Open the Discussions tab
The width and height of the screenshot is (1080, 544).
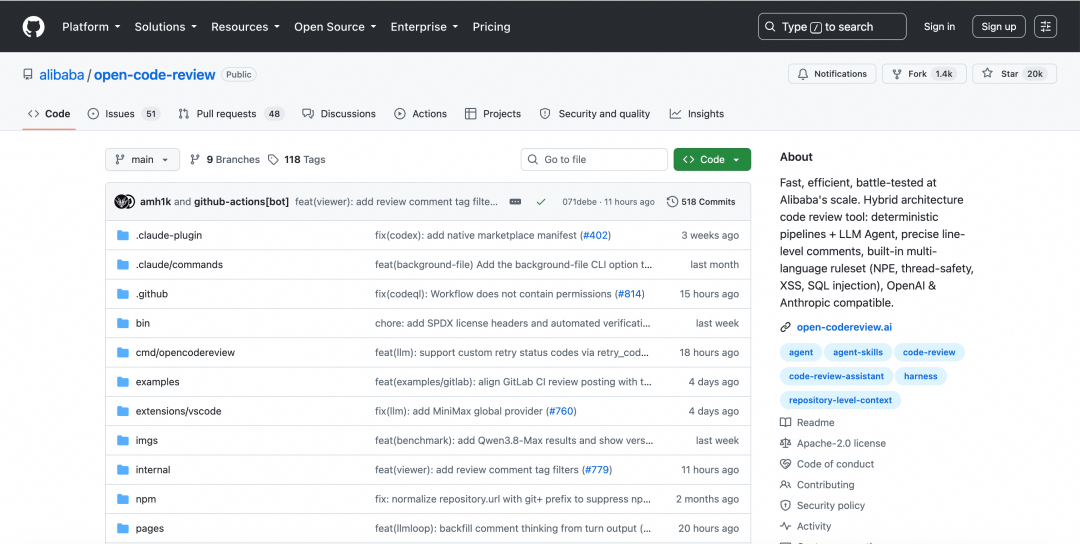pyautogui.click(x=339, y=114)
